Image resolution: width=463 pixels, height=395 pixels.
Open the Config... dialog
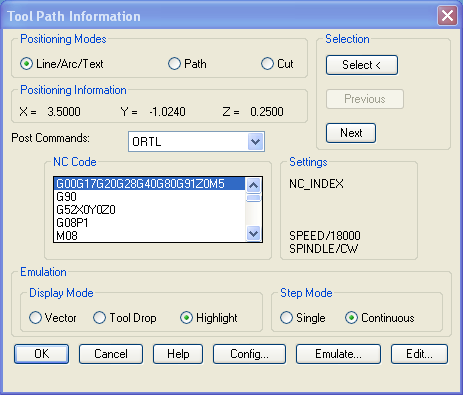249,354
